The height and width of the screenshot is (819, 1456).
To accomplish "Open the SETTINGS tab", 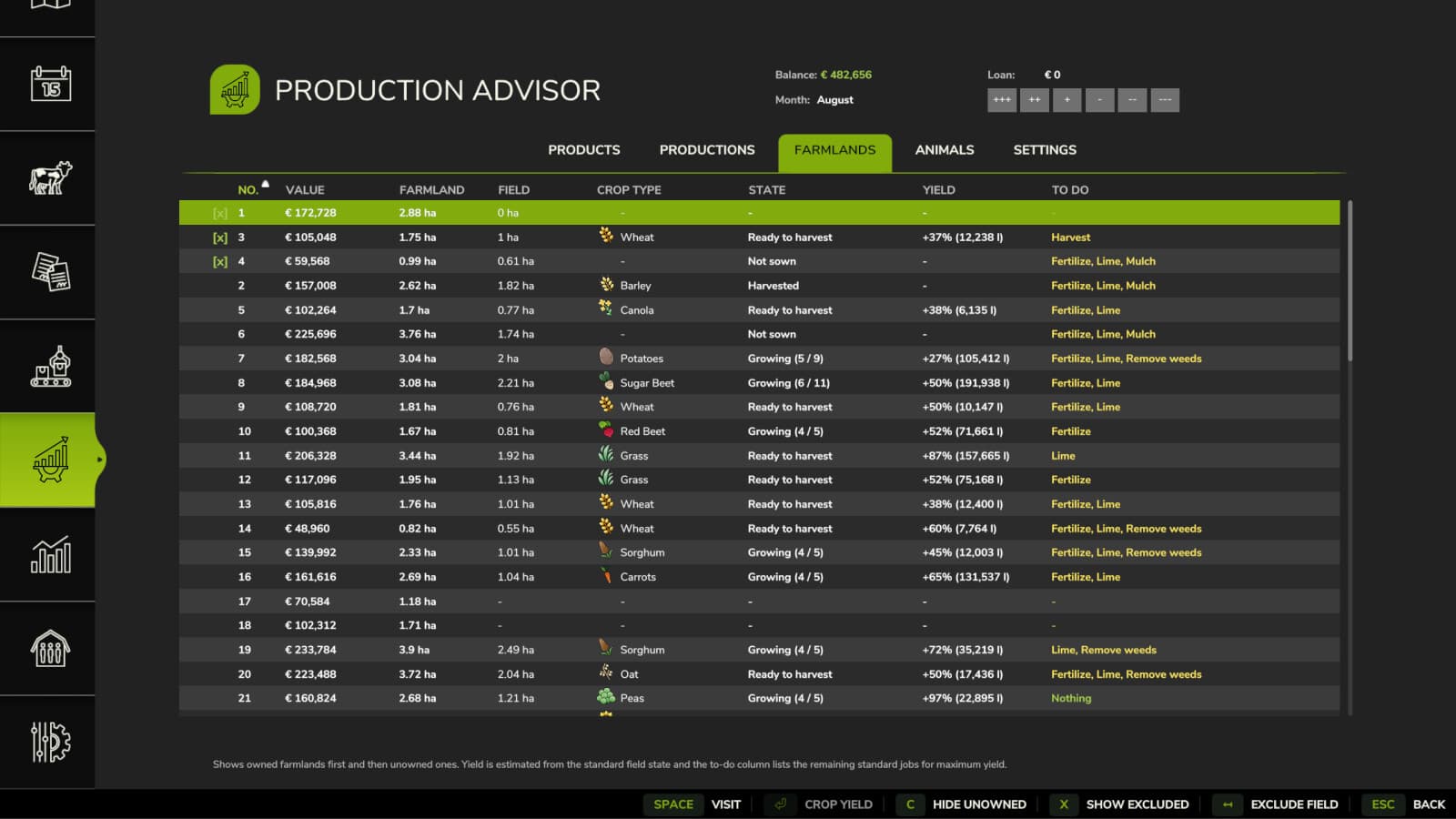I will tap(1045, 149).
